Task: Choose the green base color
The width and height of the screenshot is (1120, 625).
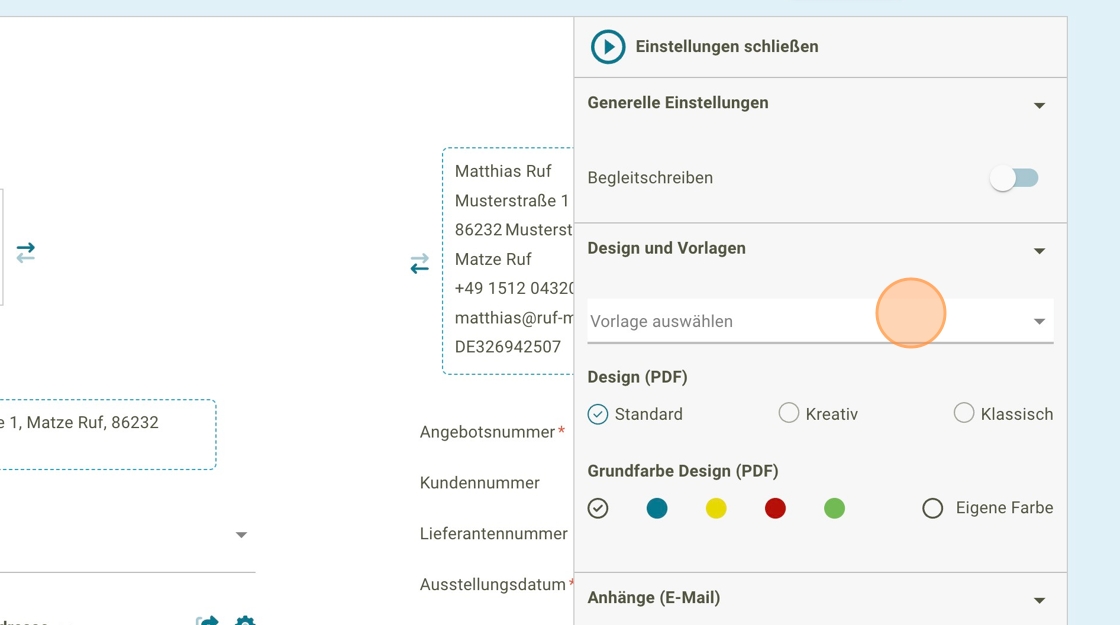Action: (x=834, y=509)
